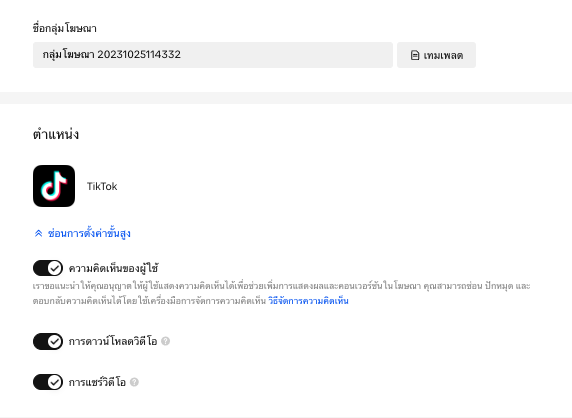Click the ชื่อกลุ่มโฆษณา field label
This screenshot has width=572, height=418.
coord(65,28)
